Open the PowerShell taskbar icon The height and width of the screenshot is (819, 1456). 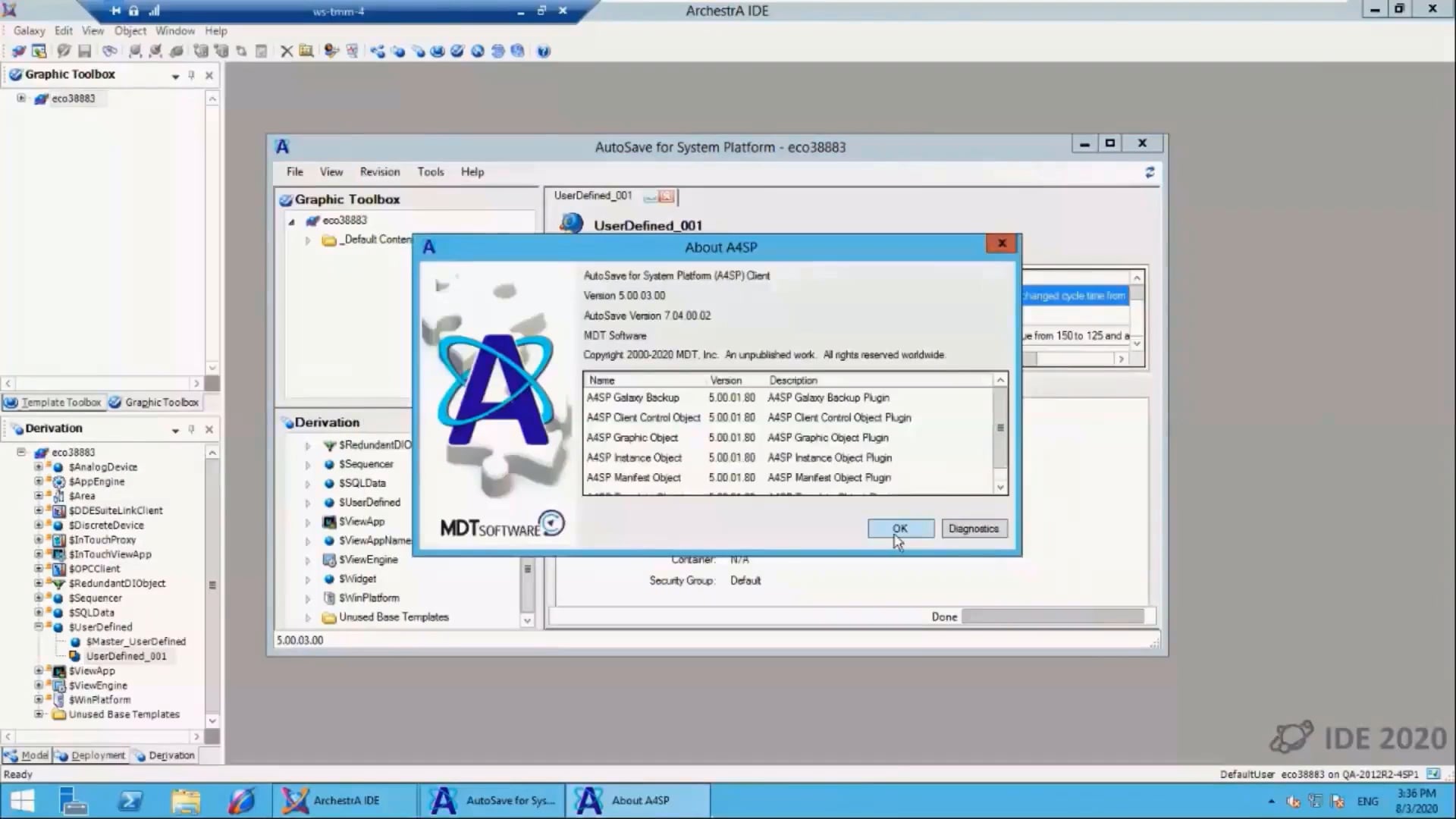130,800
